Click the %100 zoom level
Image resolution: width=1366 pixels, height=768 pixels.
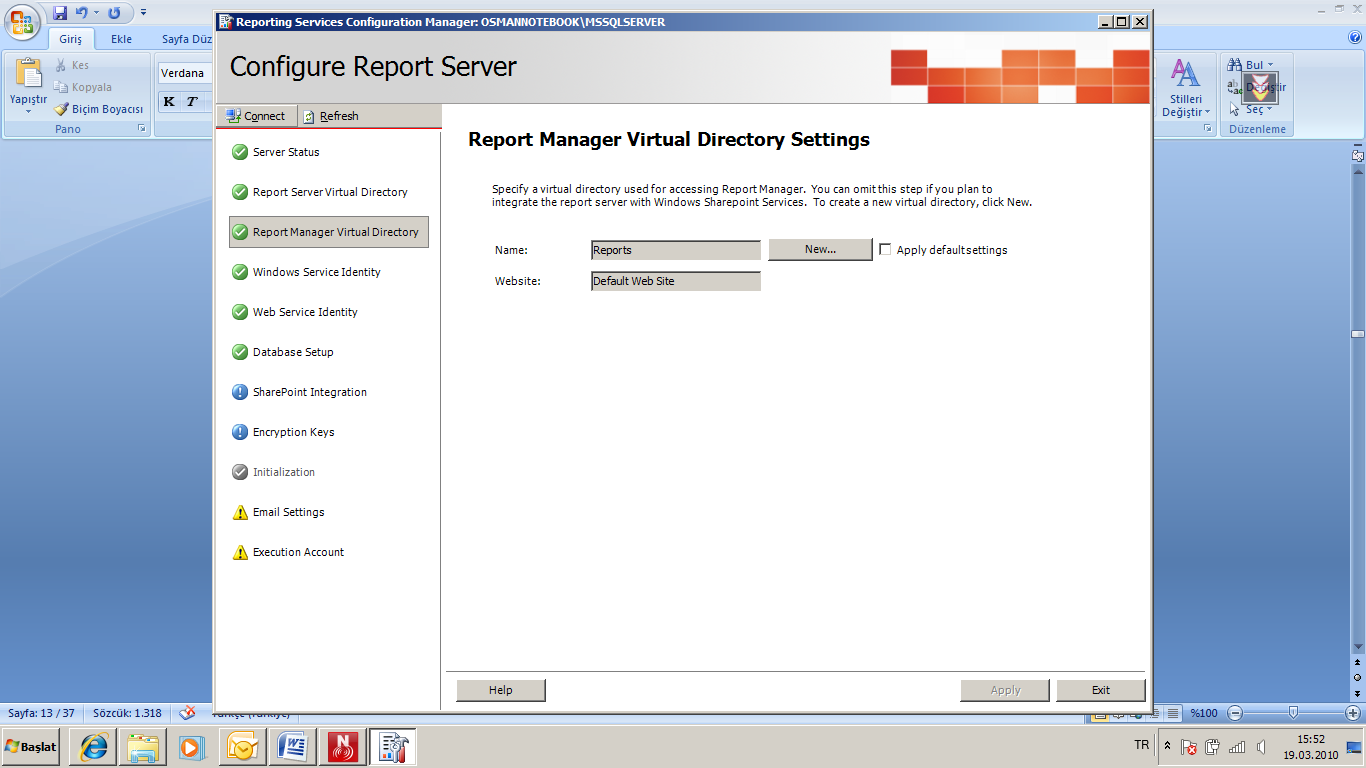pyautogui.click(x=1204, y=713)
